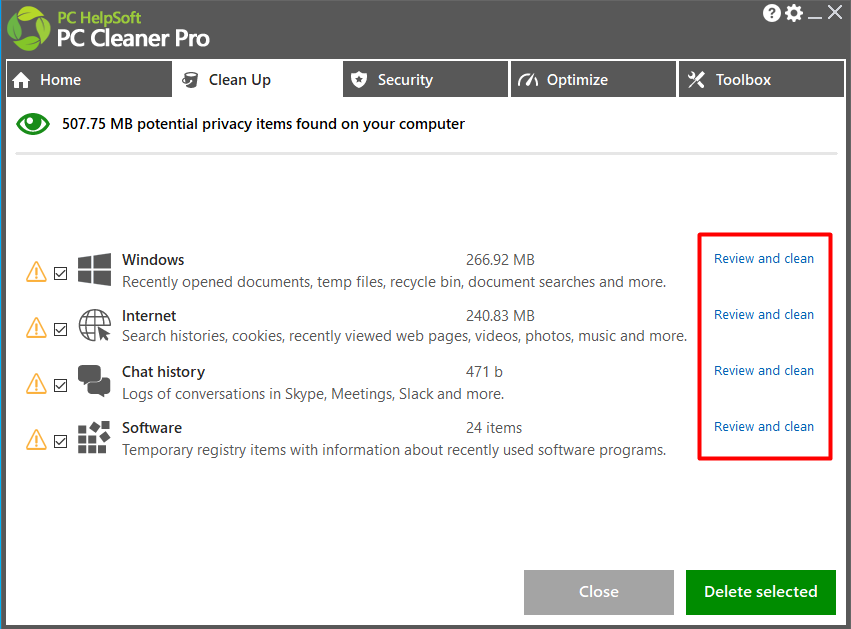
Task: Click description 'Logs of conversations in Skype'
Action: coord(313,394)
